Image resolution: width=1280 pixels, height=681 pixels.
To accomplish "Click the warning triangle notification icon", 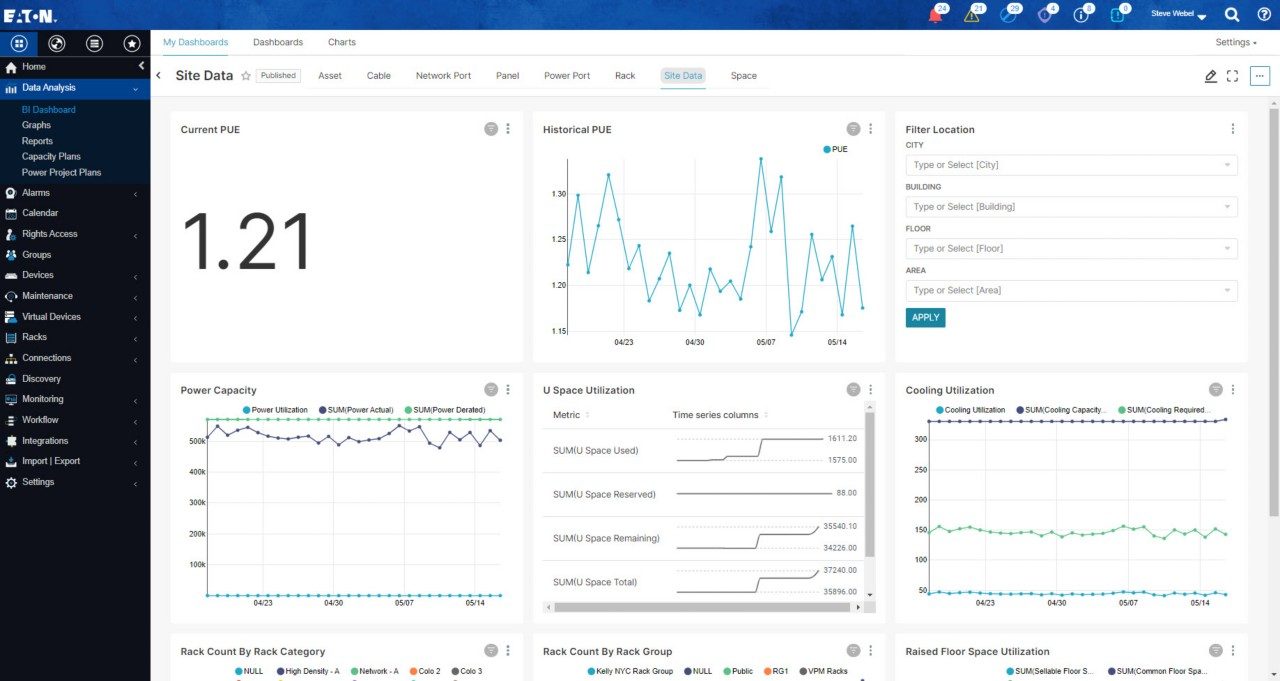I will [x=972, y=14].
